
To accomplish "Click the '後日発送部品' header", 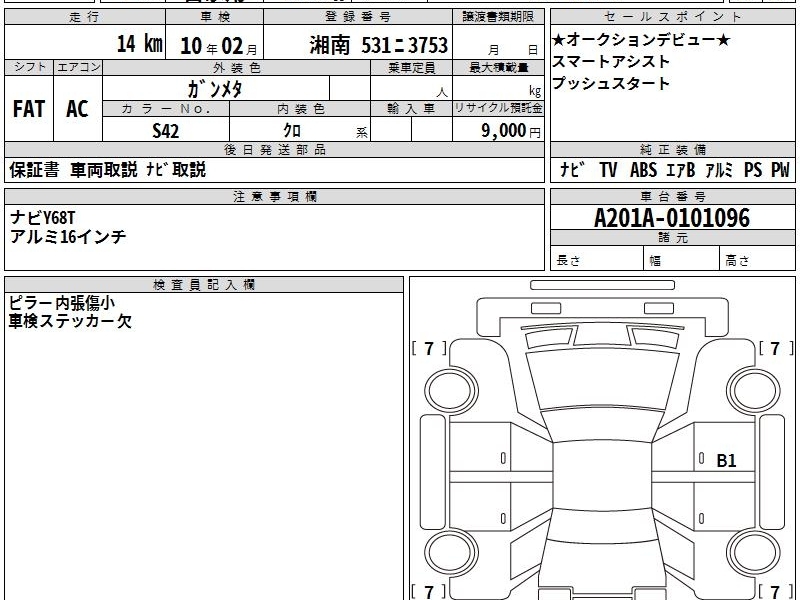I will 274,149.
